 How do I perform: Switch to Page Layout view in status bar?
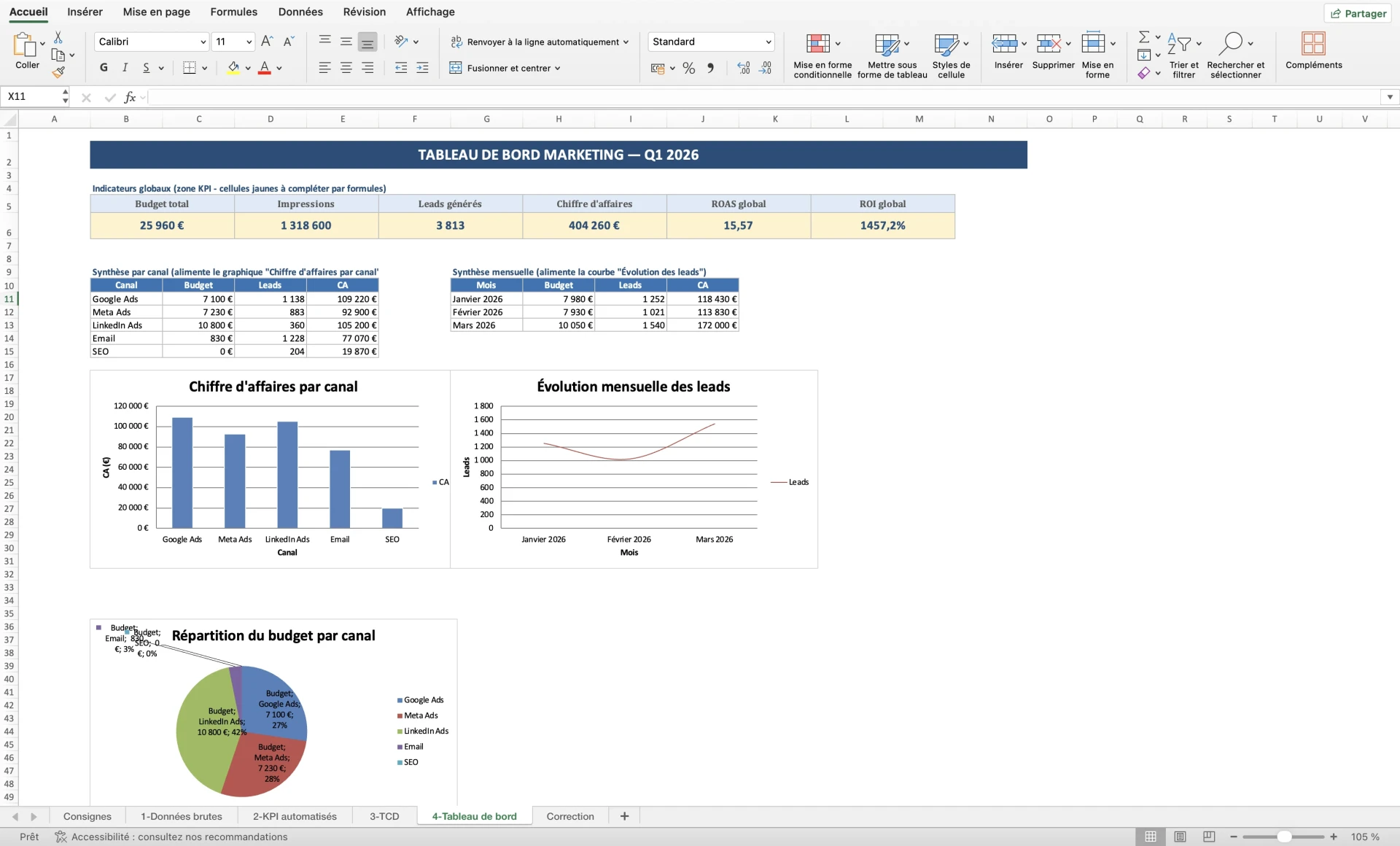point(1180,837)
